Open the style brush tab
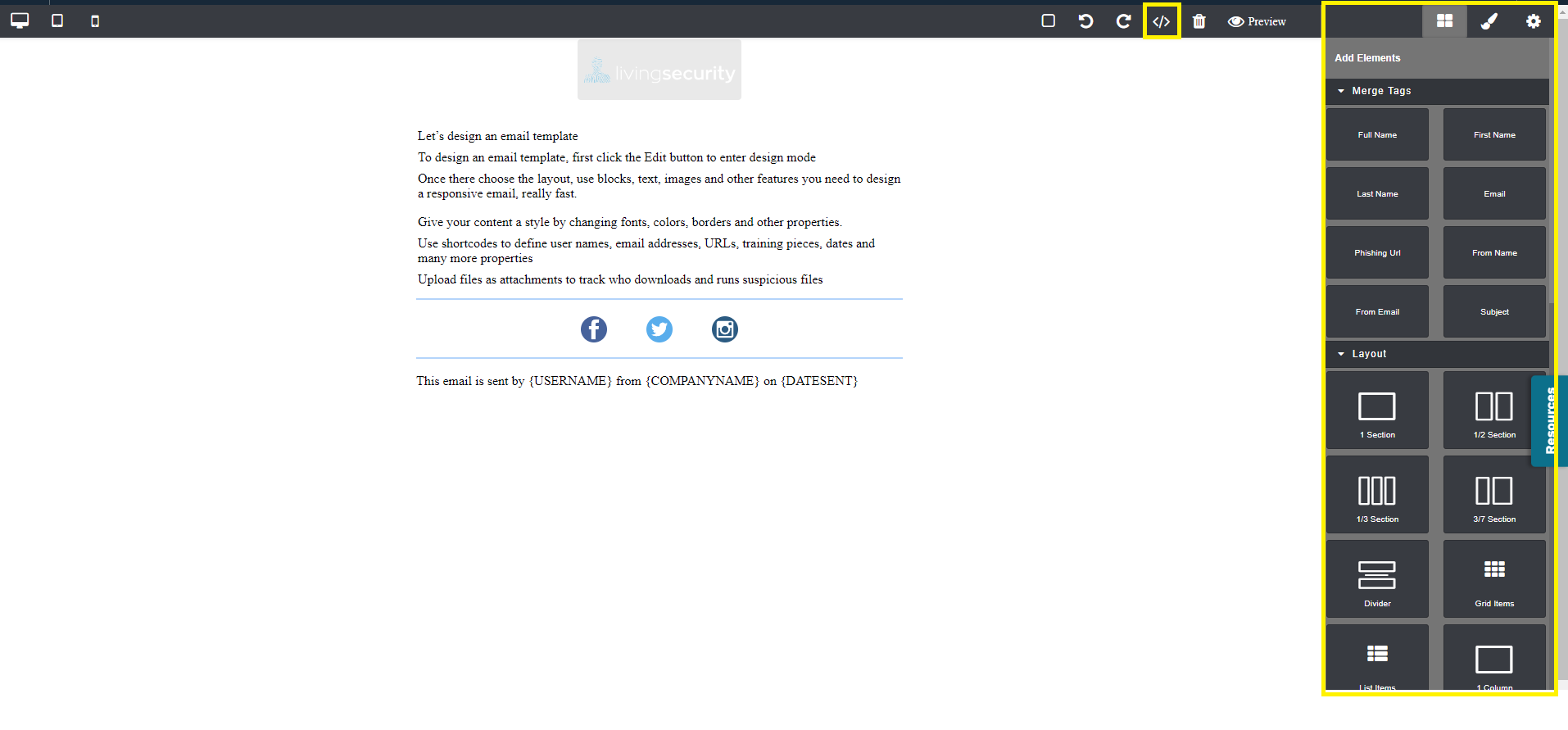 pos(1489,20)
